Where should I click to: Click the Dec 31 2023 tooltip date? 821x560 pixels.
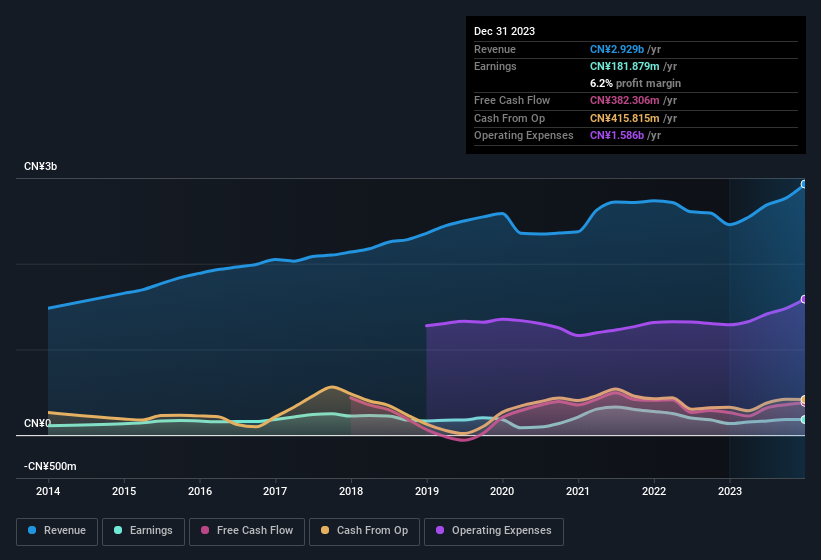pos(504,31)
